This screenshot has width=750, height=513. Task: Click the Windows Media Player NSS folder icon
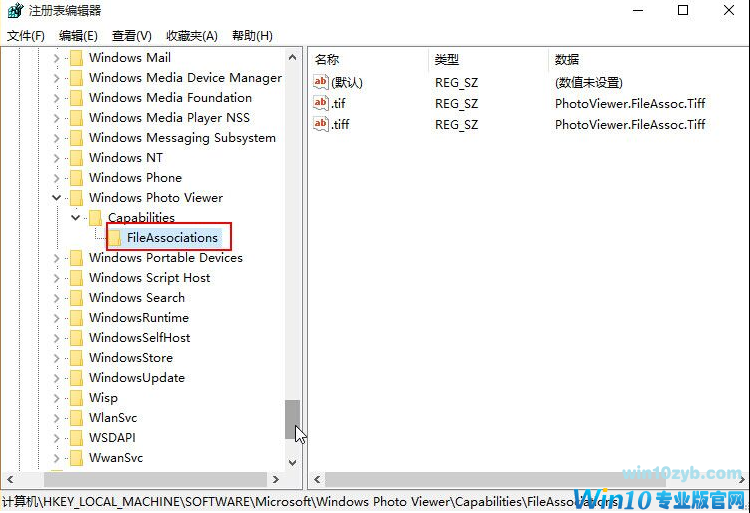click(77, 118)
